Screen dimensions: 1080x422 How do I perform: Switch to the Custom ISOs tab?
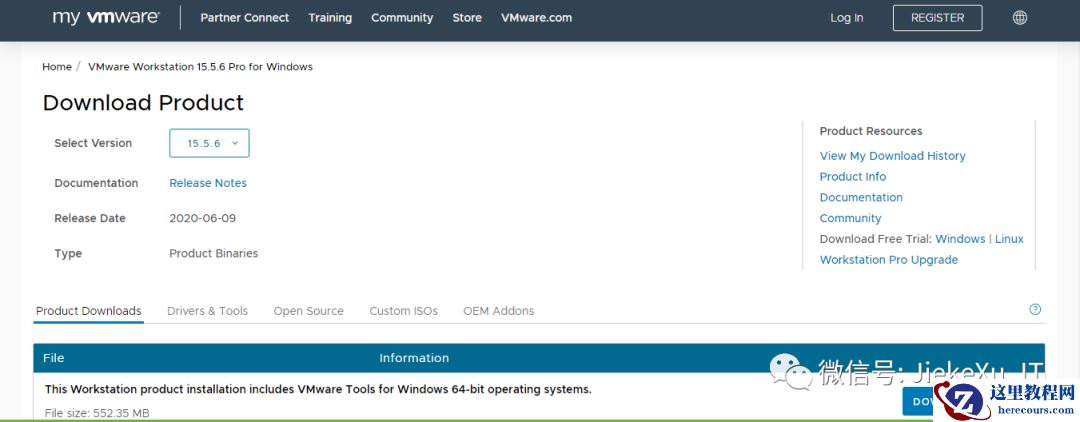[404, 311]
